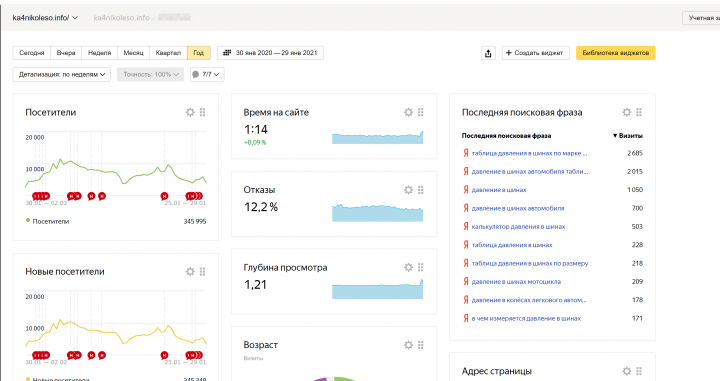Open settings gear of Глубина просмотра widget
Viewport: 720px width, 381px height.
click(x=408, y=267)
